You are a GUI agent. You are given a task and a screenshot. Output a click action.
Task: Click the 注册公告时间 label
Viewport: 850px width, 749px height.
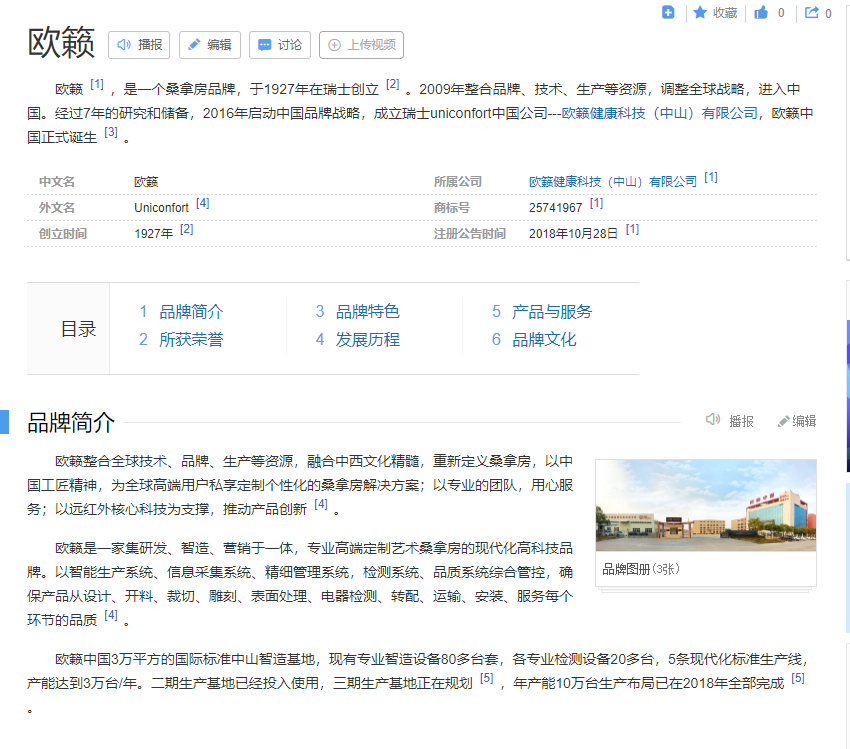469,234
